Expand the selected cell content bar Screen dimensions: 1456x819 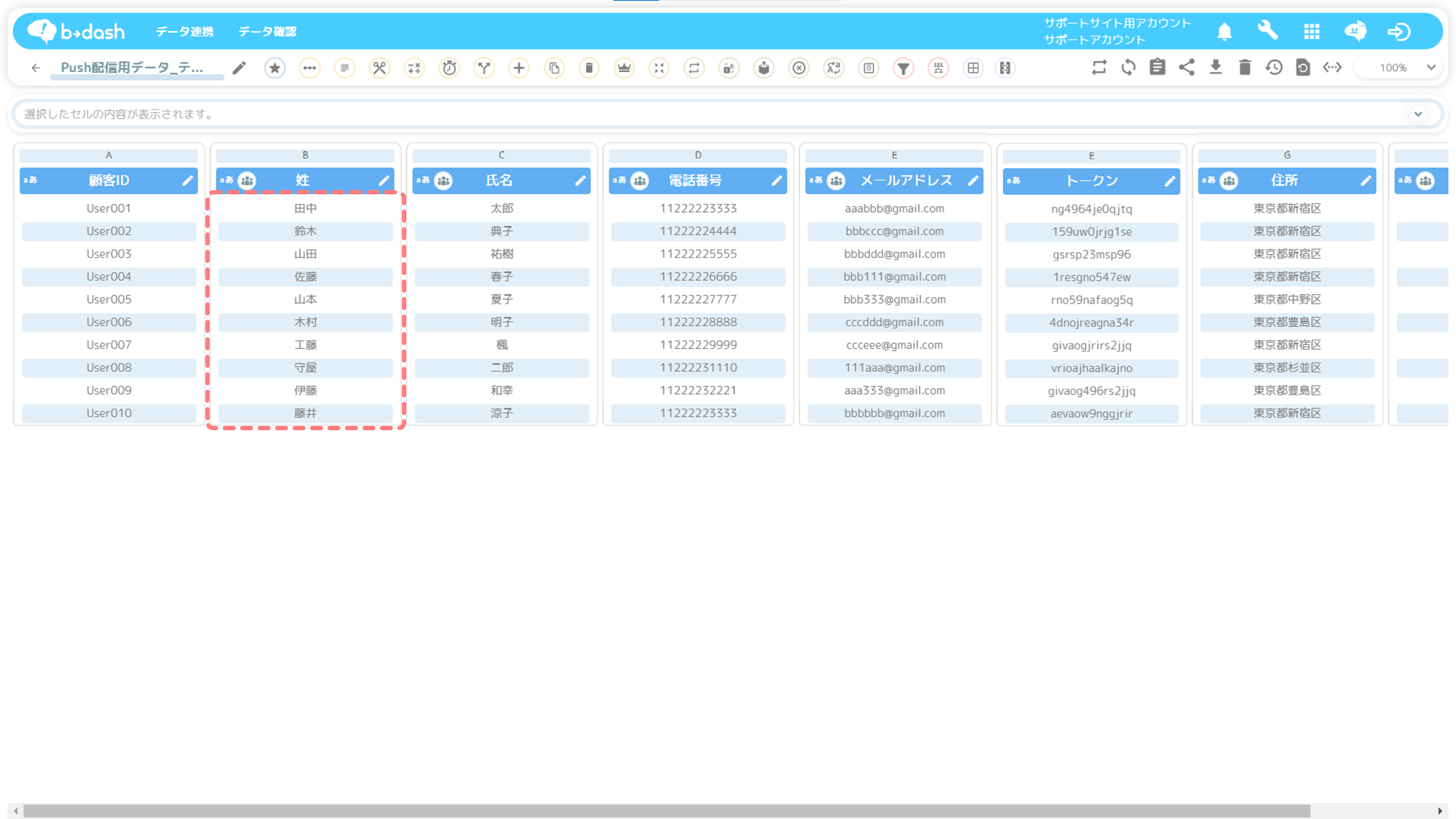click(x=1417, y=114)
